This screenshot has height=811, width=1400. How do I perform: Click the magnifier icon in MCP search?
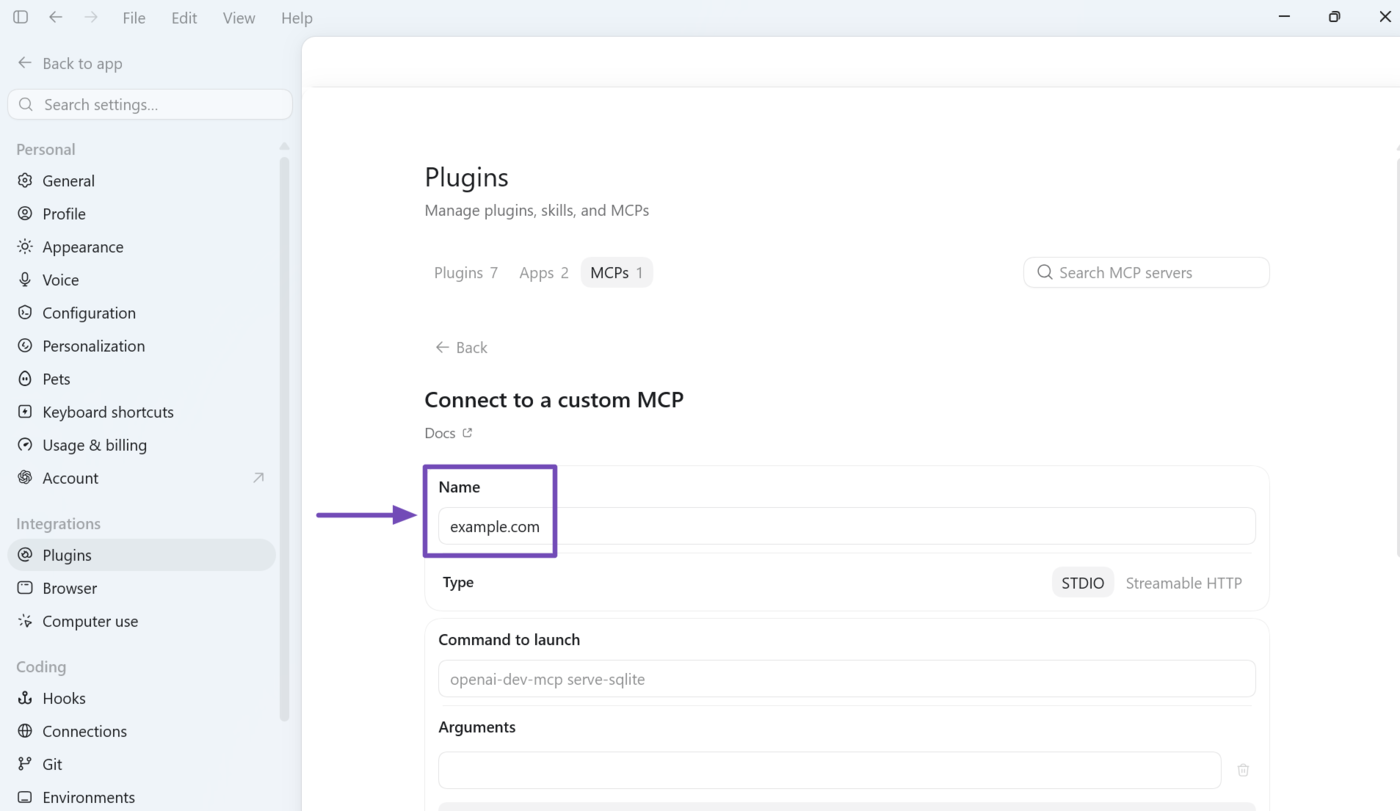coord(1045,272)
